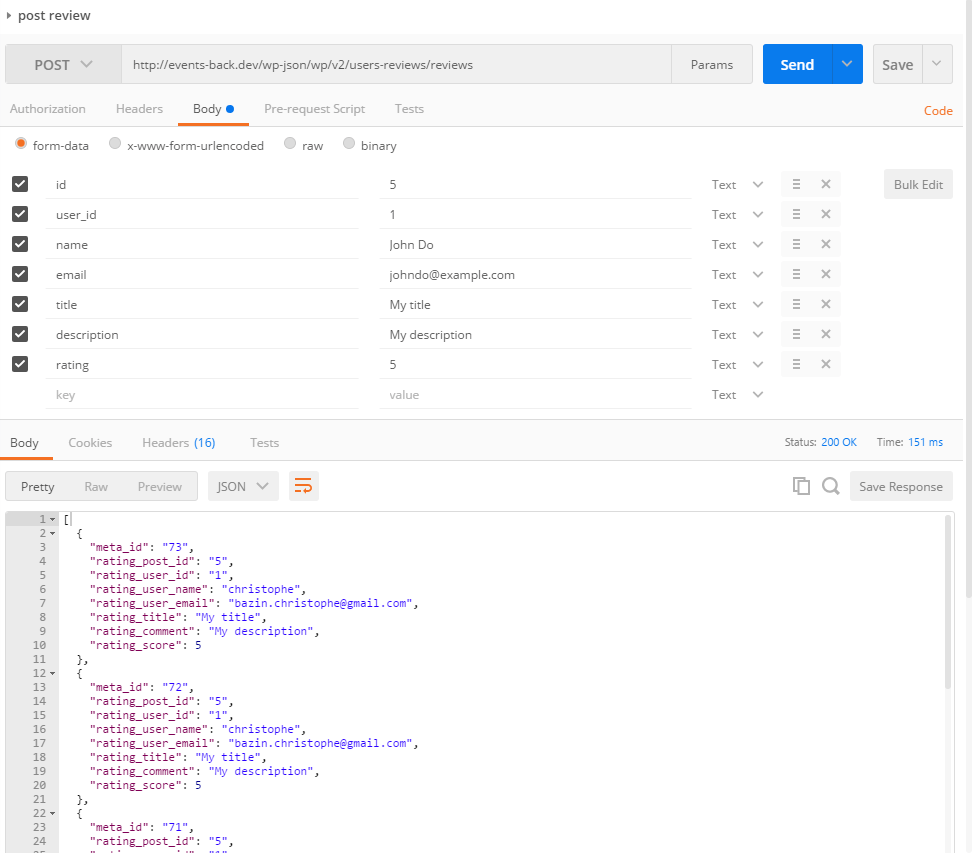The height and width of the screenshot is (853, 975).
Task: Change Text type dropdown for email row
Action: click(737, 275)
